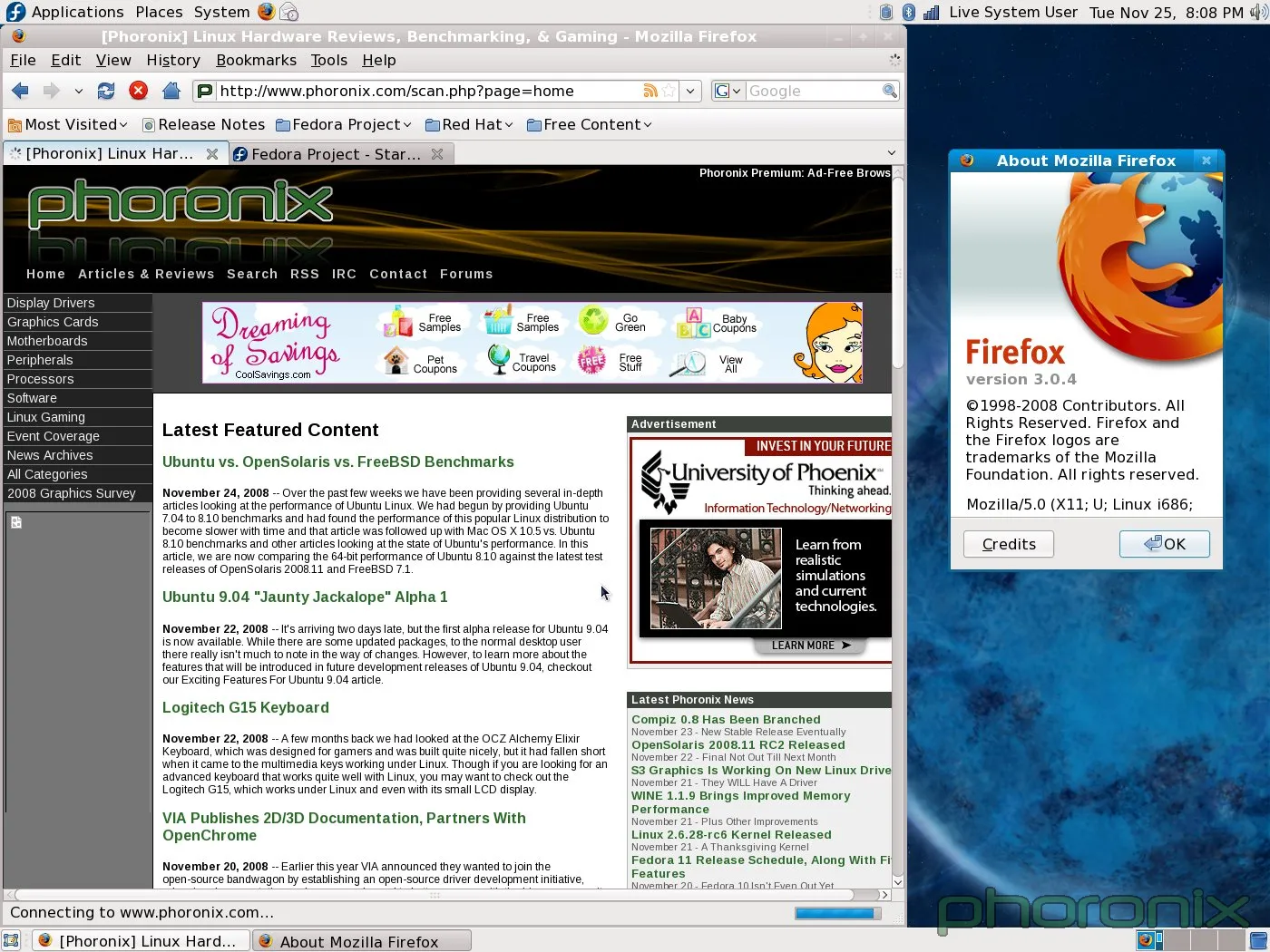Viewport: 1270px width, 952px height.
Task: Close the Fedora Project tab
Action: (x=437, y=154)
